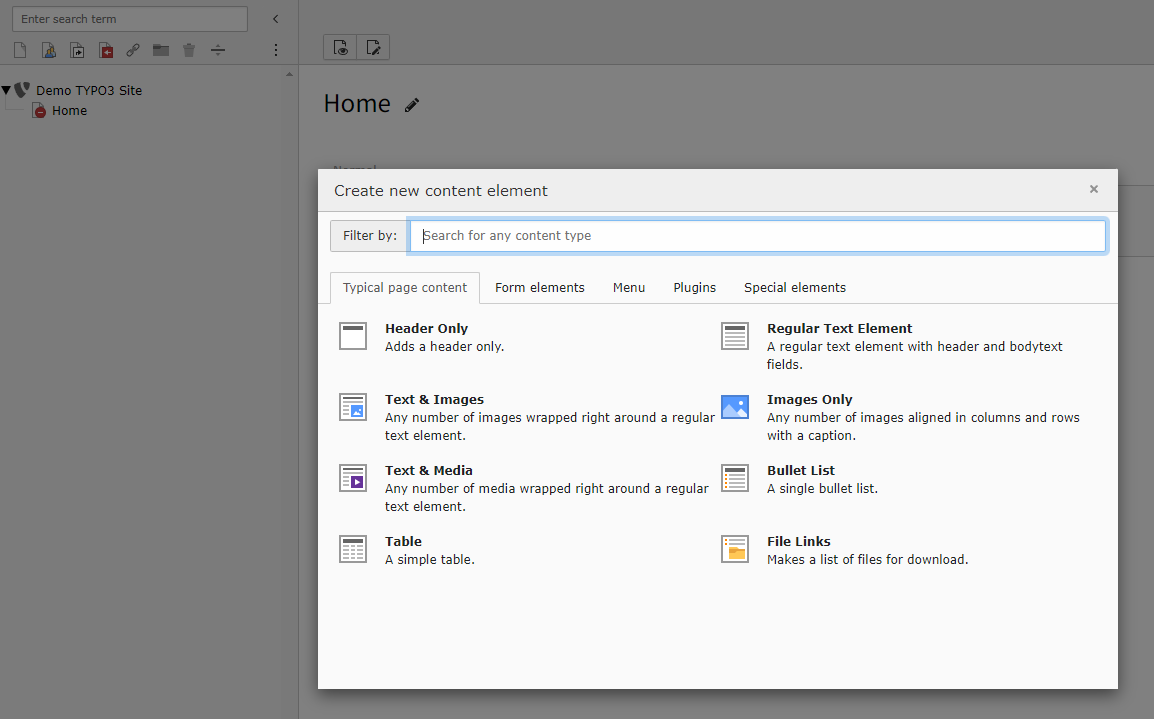Select the Regular Text Element option
This screenshot has height=719, width=1154.
tap(839, 328)
